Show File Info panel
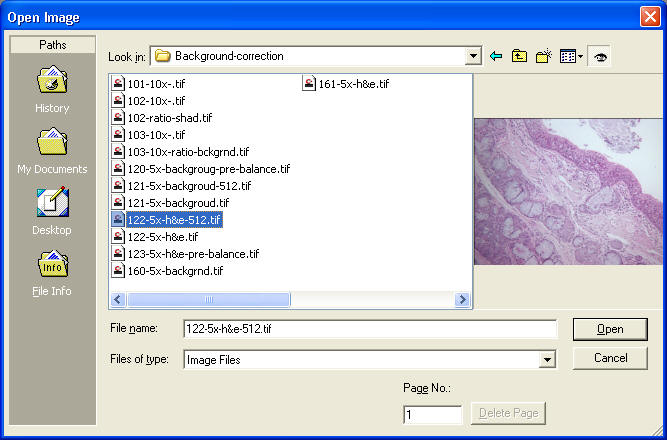This screenshot has height=440, width=667. click(52, 268)
